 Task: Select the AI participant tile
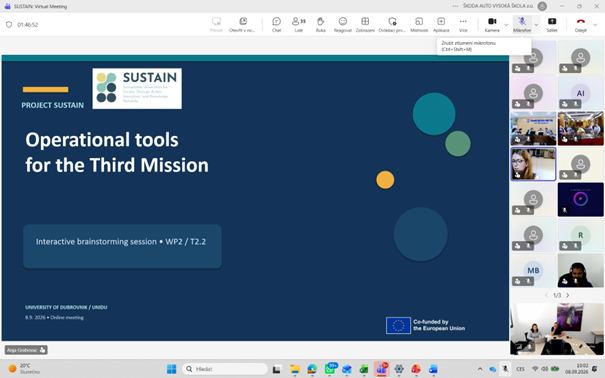pyautogui.click(x=580, y=93)
